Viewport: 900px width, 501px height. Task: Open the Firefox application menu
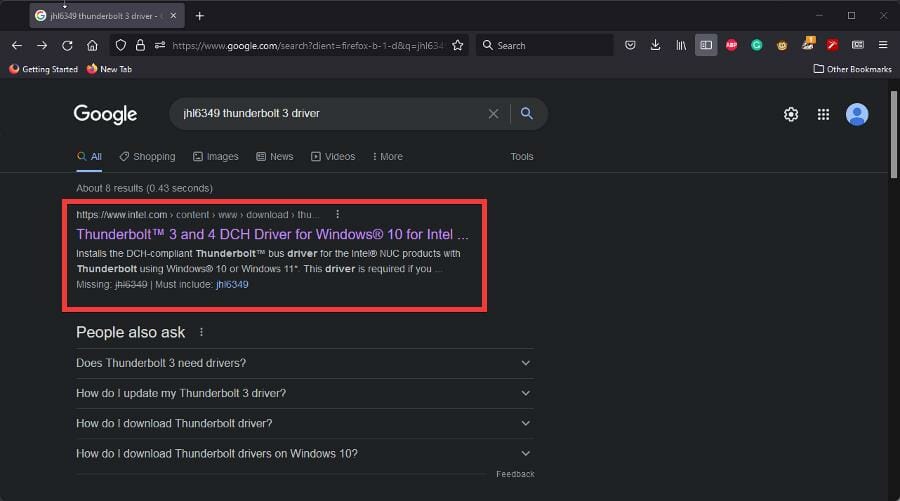click(x=883, y=45)
